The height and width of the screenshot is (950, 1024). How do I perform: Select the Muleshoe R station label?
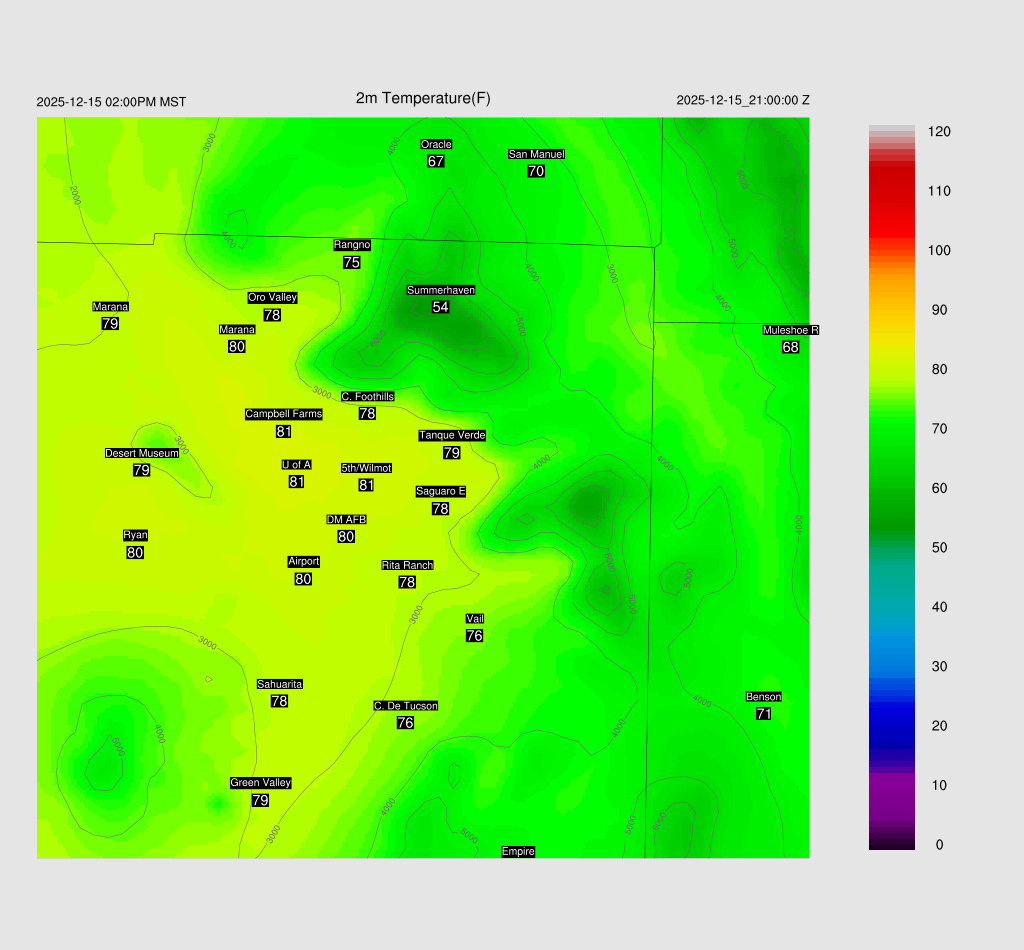coord(791,330)
